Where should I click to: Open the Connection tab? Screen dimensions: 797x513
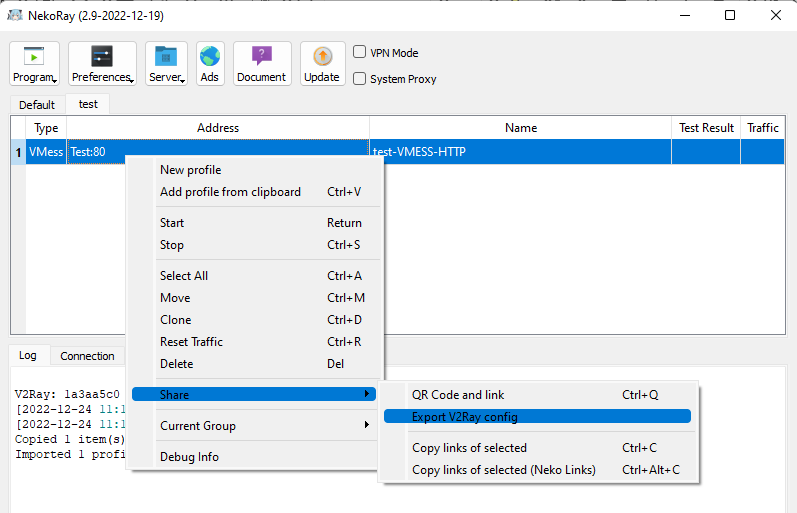[x=87, y=356]
